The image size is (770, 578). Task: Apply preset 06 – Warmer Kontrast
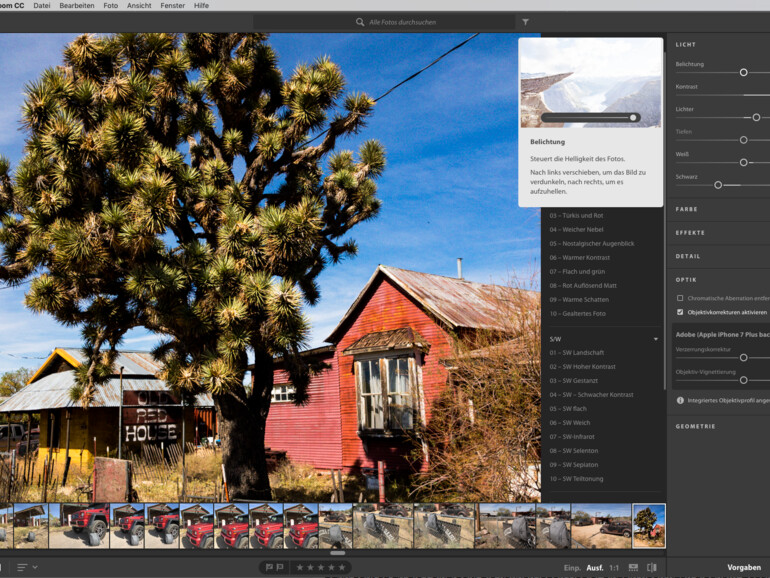579,257
